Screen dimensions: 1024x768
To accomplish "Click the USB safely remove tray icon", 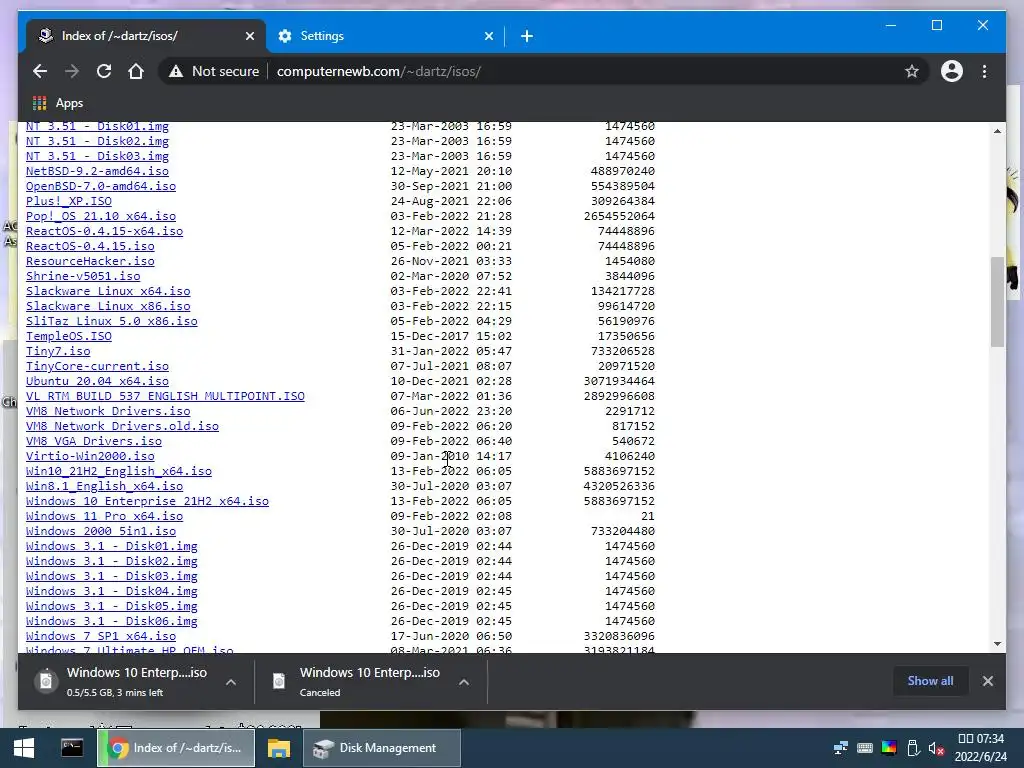I will pyautogui.click(x=913, y=748).
